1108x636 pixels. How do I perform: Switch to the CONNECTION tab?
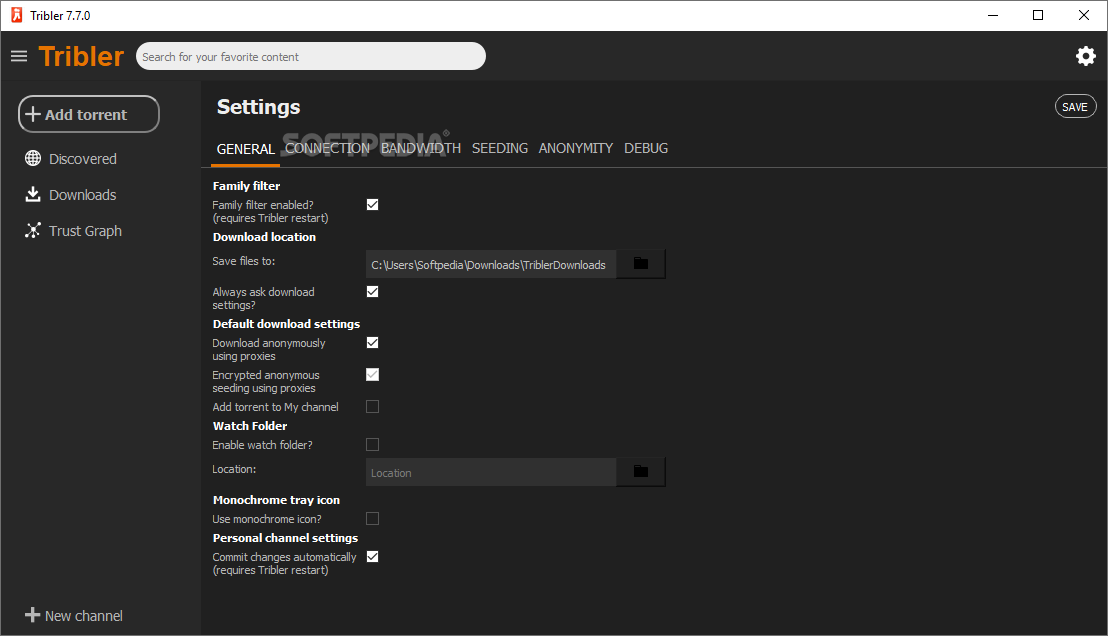click(x=327, y=148)
